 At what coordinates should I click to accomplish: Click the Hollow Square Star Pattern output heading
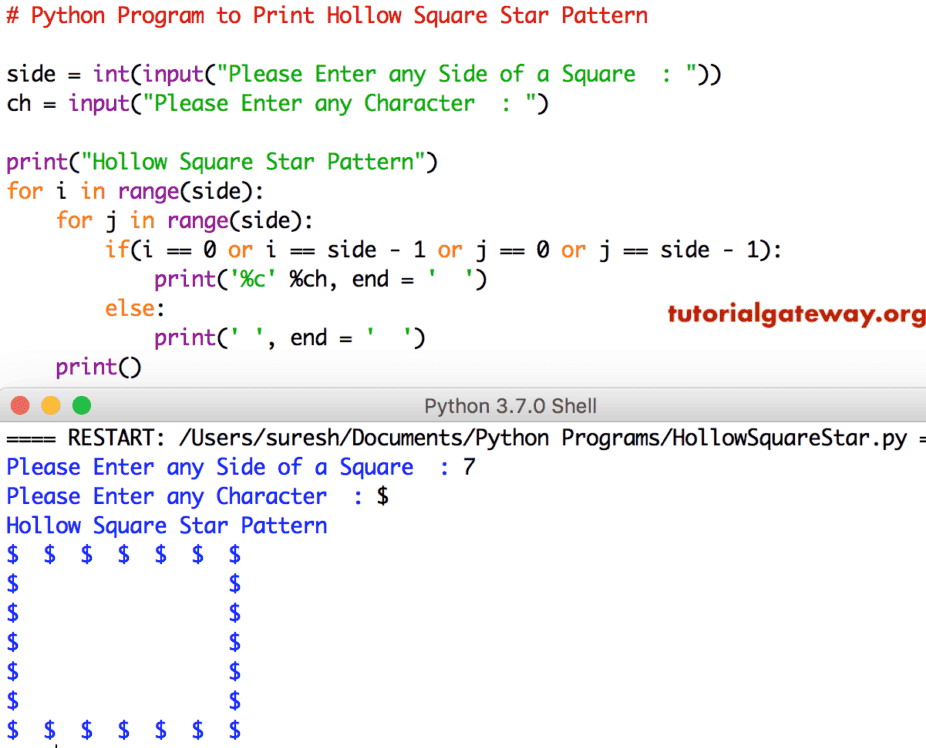tap(166, 525)
